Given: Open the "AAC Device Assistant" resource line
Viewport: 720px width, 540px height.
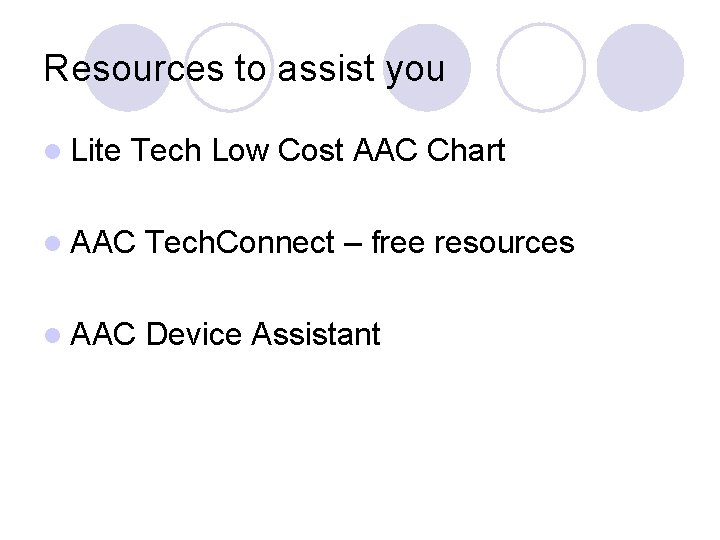Looking at the screenshot, I should [x=226, y=334].
